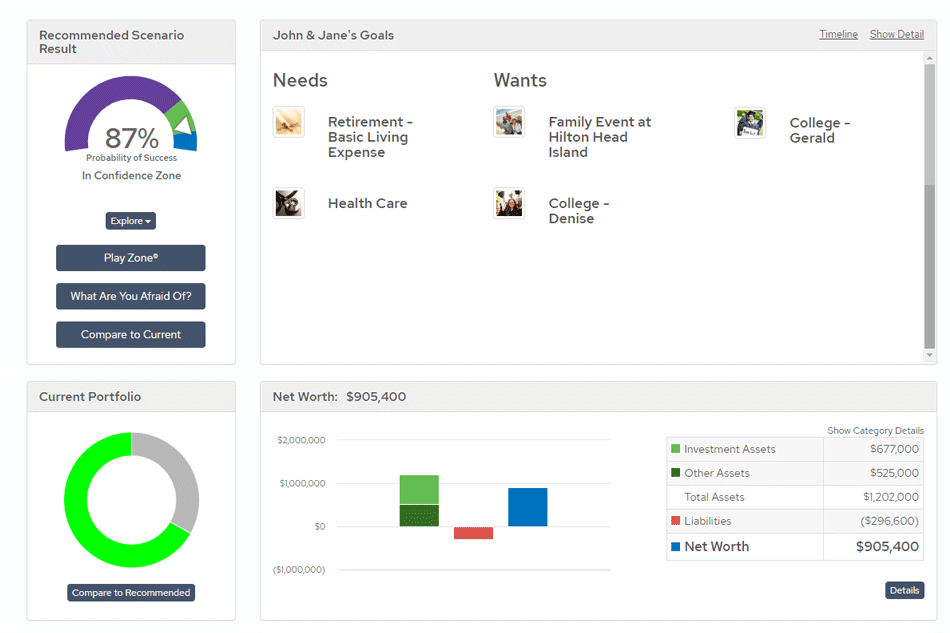Expand the Explore dropdown

point(131,221)
